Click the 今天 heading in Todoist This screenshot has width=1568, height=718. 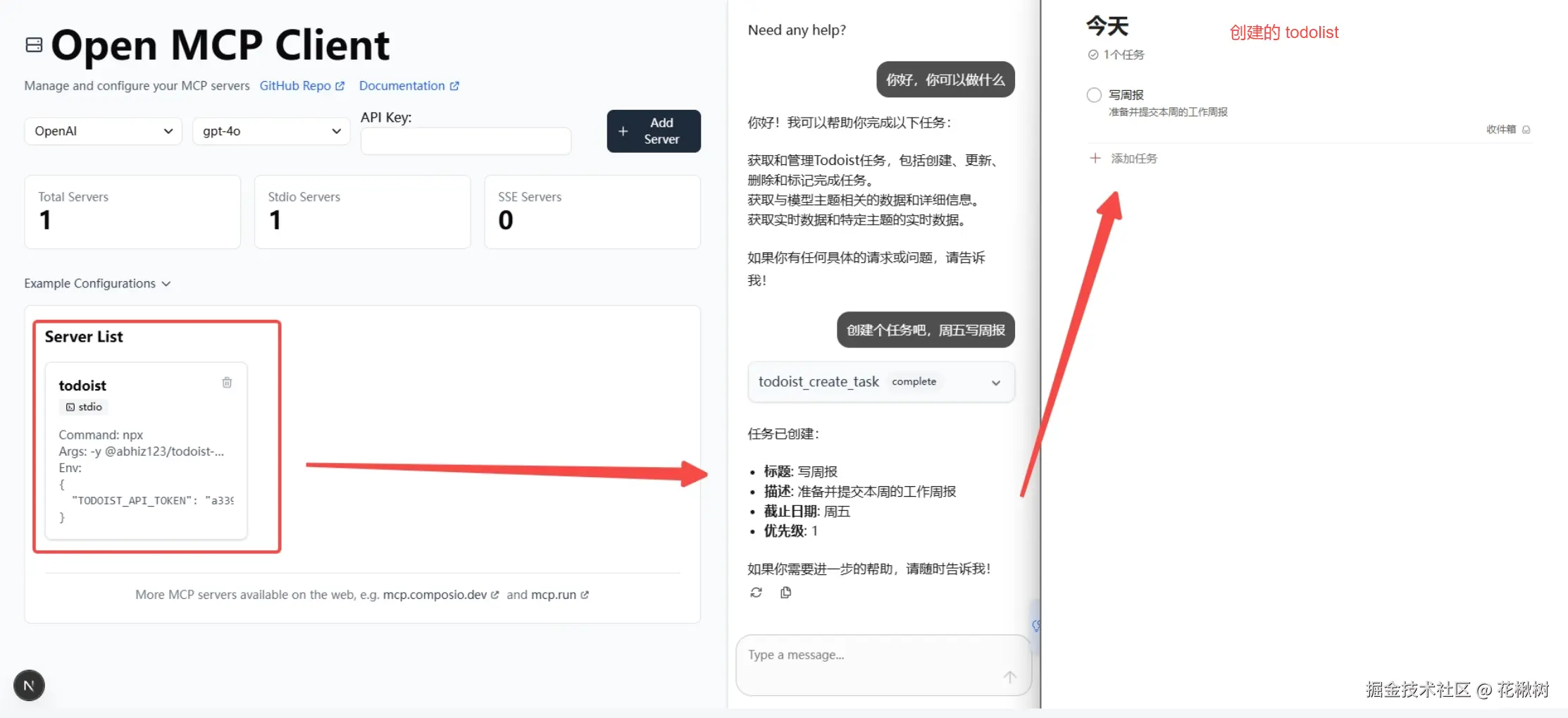[x=1107, y=26]
